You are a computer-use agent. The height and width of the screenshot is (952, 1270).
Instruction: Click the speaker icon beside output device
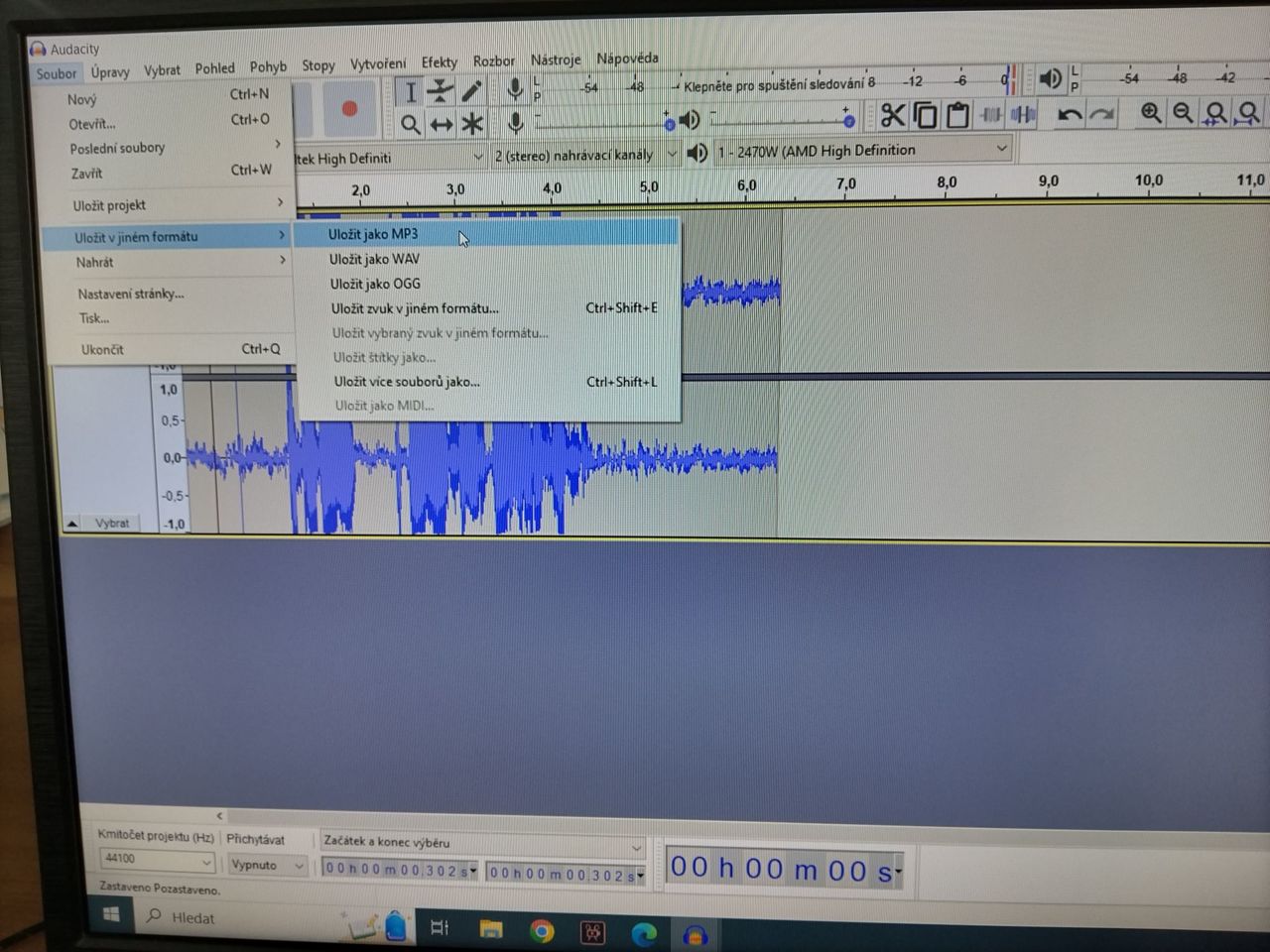point(698,153)
